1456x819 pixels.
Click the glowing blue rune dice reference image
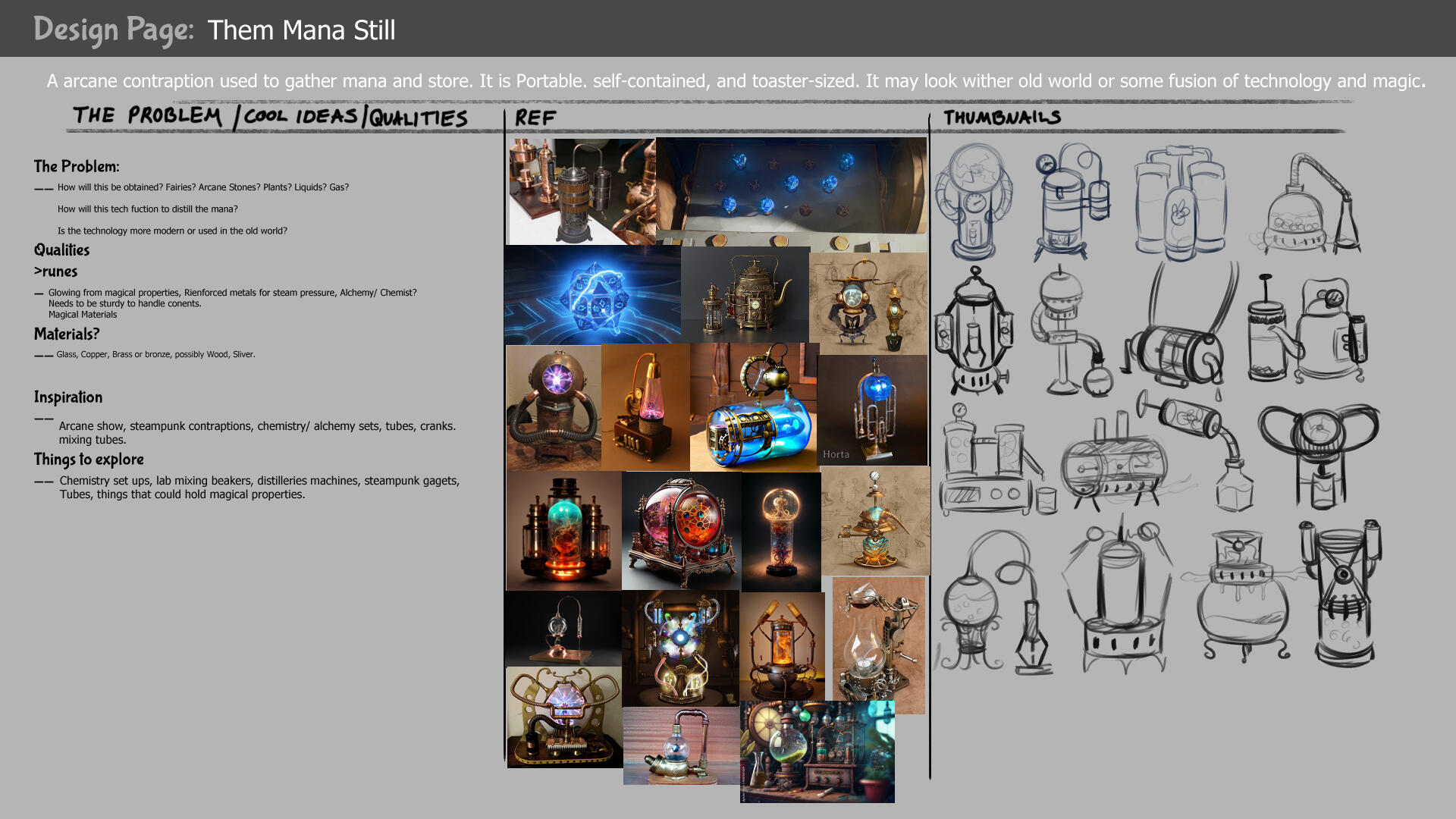click(592, 296)
